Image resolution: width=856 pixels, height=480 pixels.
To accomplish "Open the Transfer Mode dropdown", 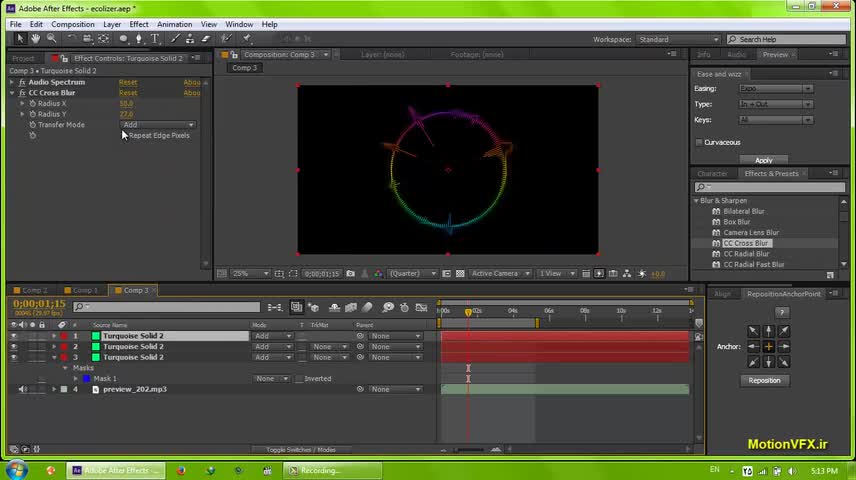I will point(158,125).
